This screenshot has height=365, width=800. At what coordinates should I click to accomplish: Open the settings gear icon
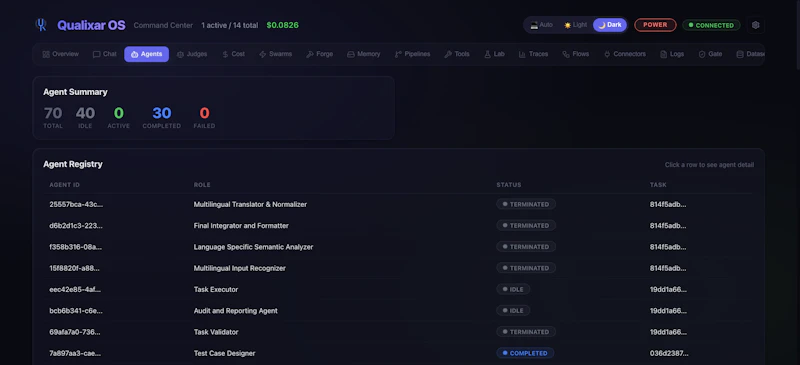[756, 25]
